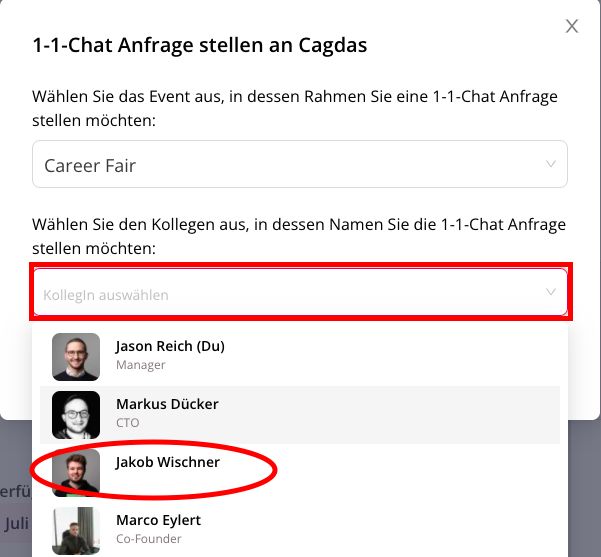Screen dimensions: 601x557
Task: Click Marco Eylert's avatar image
Action: (76, 531)
